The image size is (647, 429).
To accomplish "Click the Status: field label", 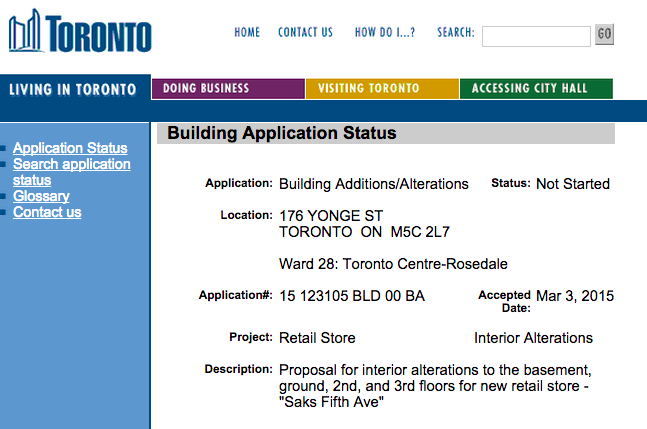I will pyautogui.click(x=511, y=183).
